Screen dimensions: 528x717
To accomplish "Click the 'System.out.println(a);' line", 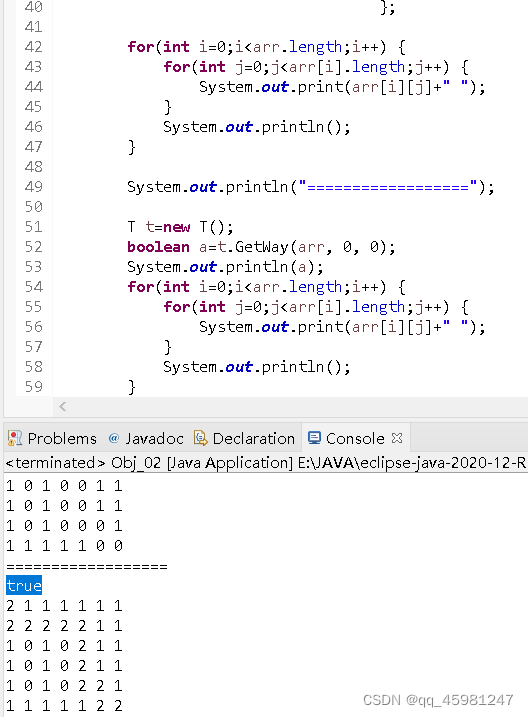I will [225, 267].
